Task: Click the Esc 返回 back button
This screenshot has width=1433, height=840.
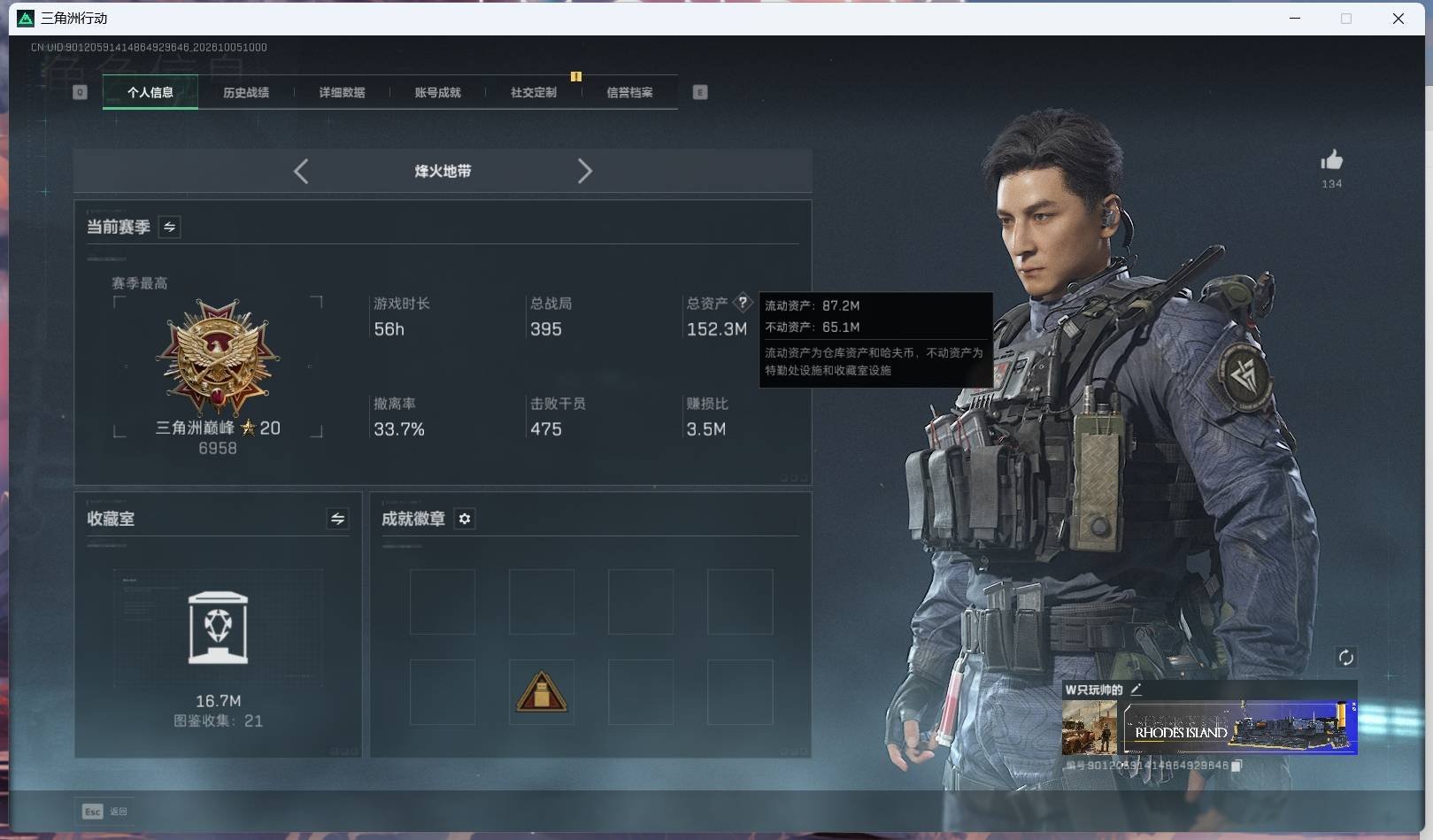Action: pos(105,811)
